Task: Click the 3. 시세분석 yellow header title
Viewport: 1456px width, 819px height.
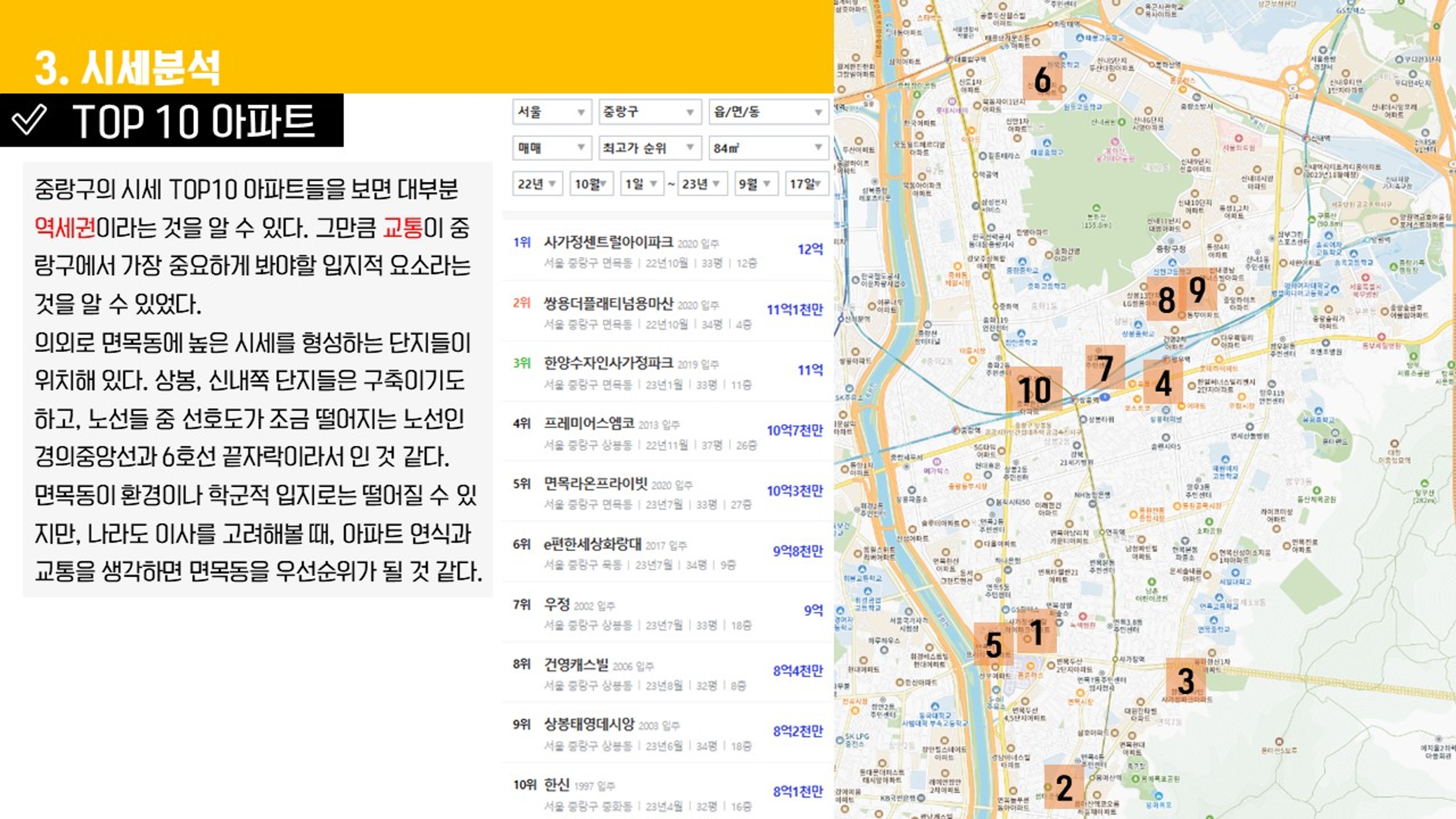Action: click(x=127, y=68)
